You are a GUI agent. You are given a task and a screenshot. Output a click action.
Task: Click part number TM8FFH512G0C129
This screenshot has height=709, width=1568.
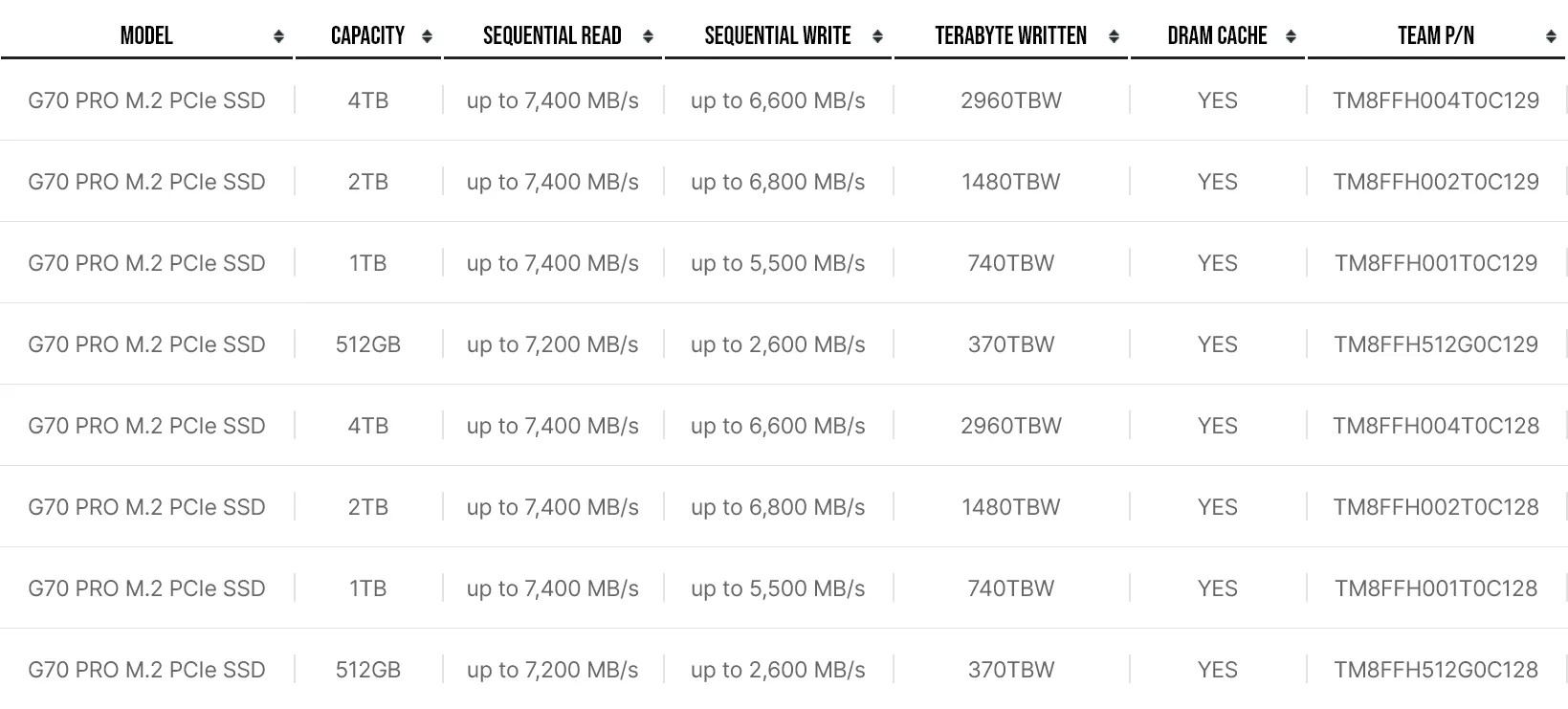[1436, 344]
